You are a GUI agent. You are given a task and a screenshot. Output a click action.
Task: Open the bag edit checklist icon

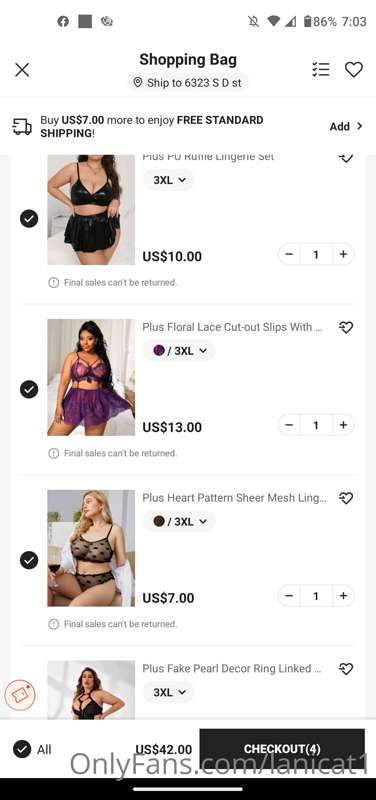point(321,69)
